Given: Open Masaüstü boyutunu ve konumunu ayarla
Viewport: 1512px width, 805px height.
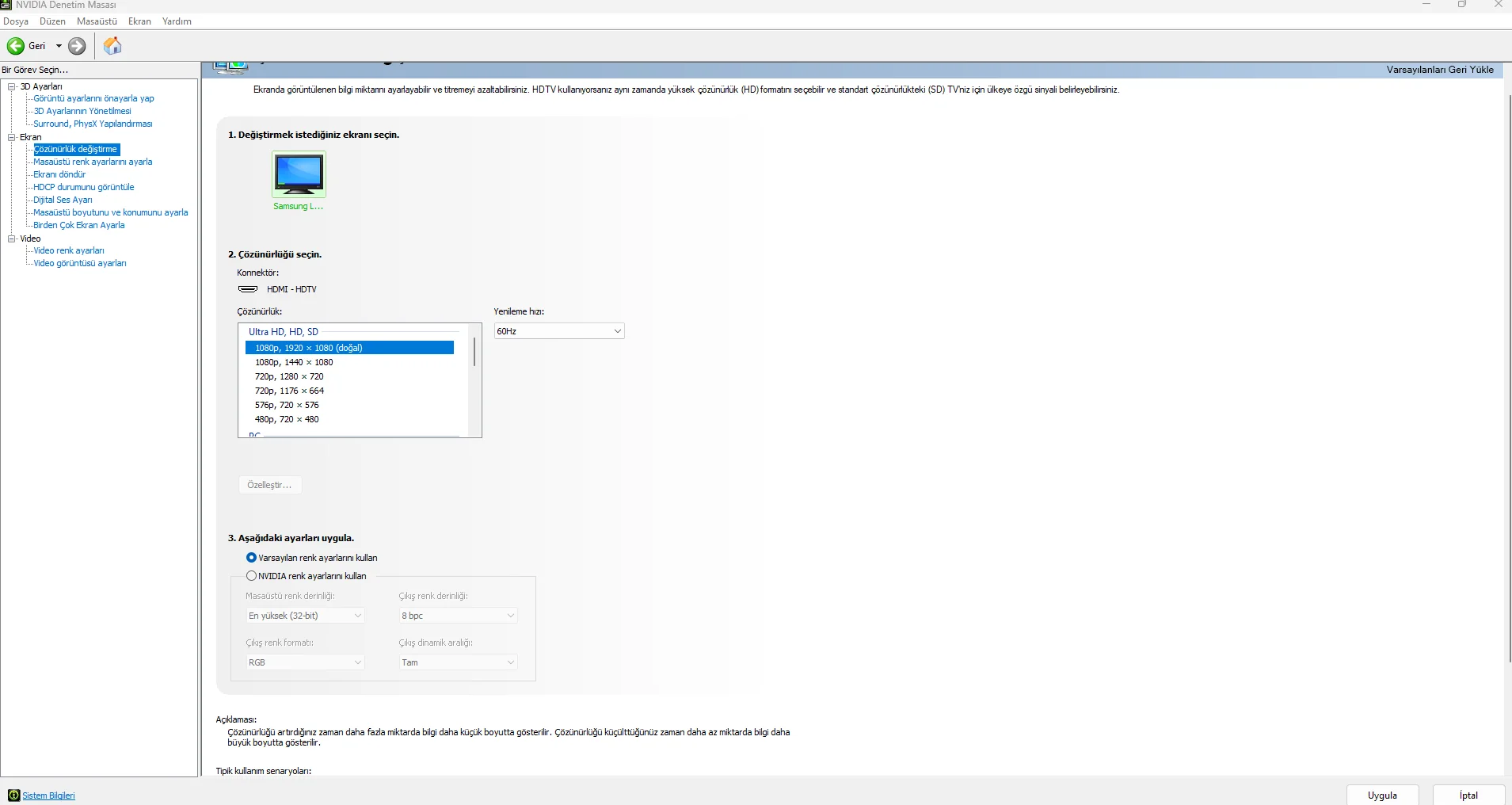Looking at the screenshot, I should (111, 212).
